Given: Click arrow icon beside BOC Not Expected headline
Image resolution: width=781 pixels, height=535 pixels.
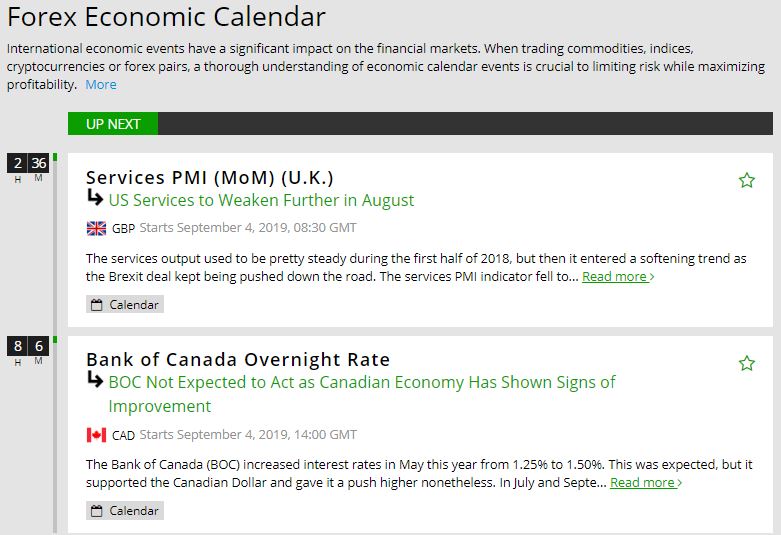Looking at the screenshot, I should click(x=96, y=380).
